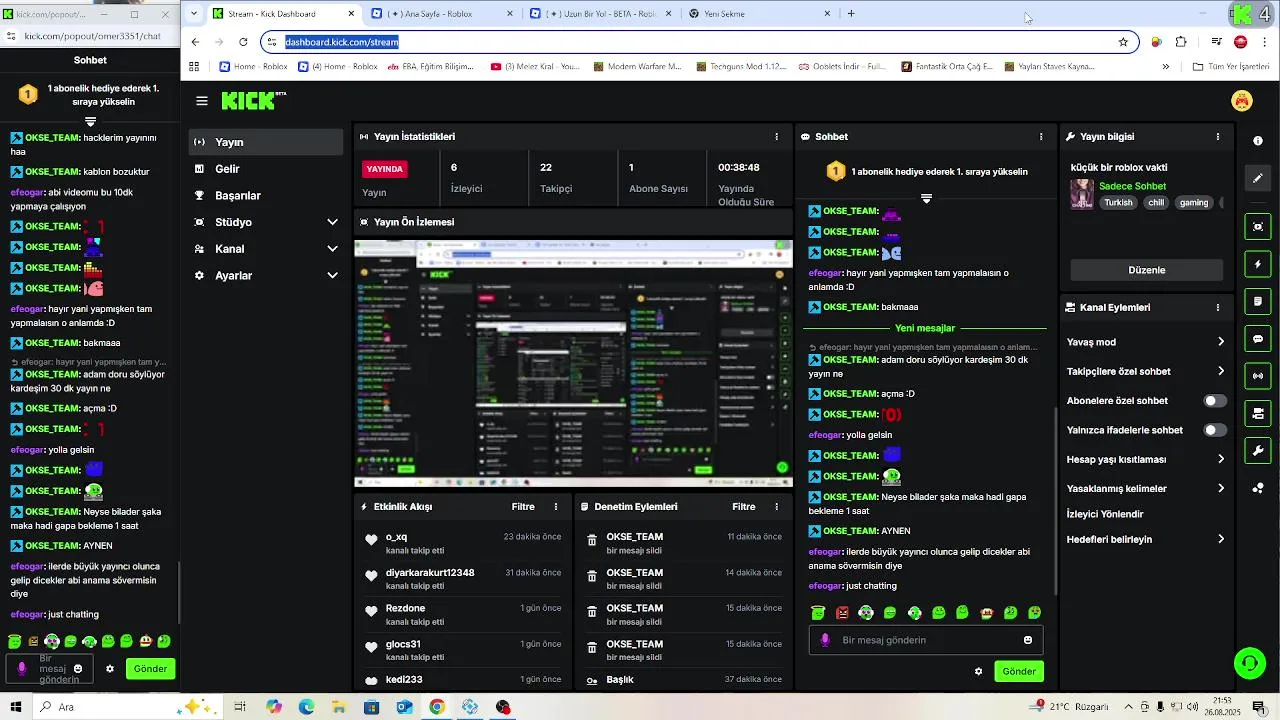Click the Yeni mesajlar divider in chat
The image size is (1280, 720).
coord(925,328)
